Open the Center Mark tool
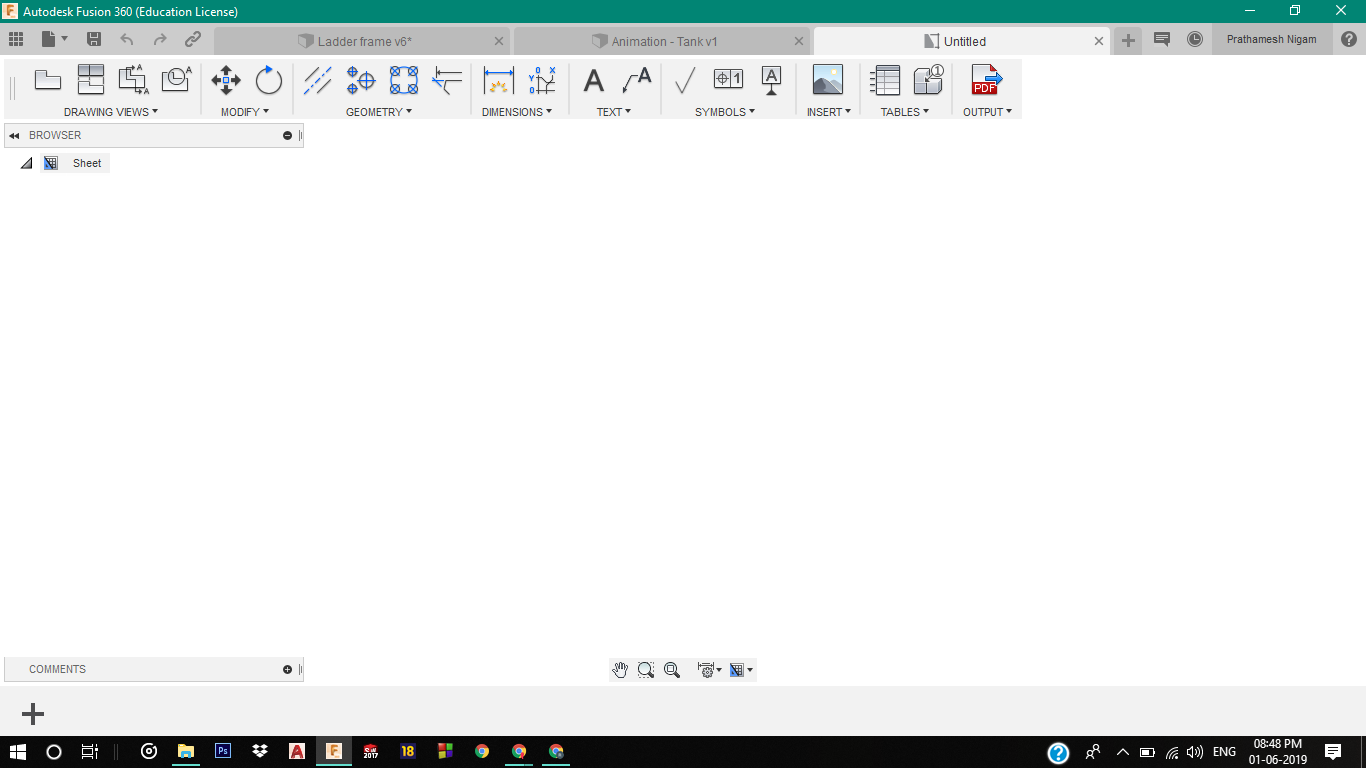 click(x=361, y=80)
